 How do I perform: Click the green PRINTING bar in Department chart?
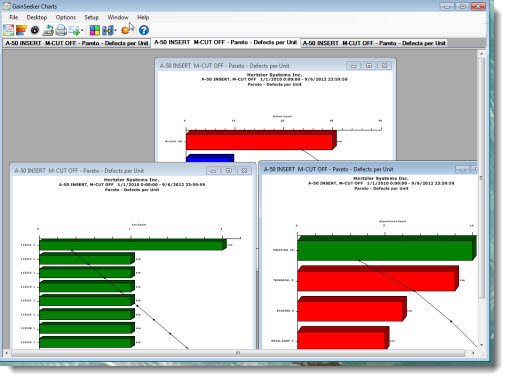pyautogui.click(x=387, y=248)
